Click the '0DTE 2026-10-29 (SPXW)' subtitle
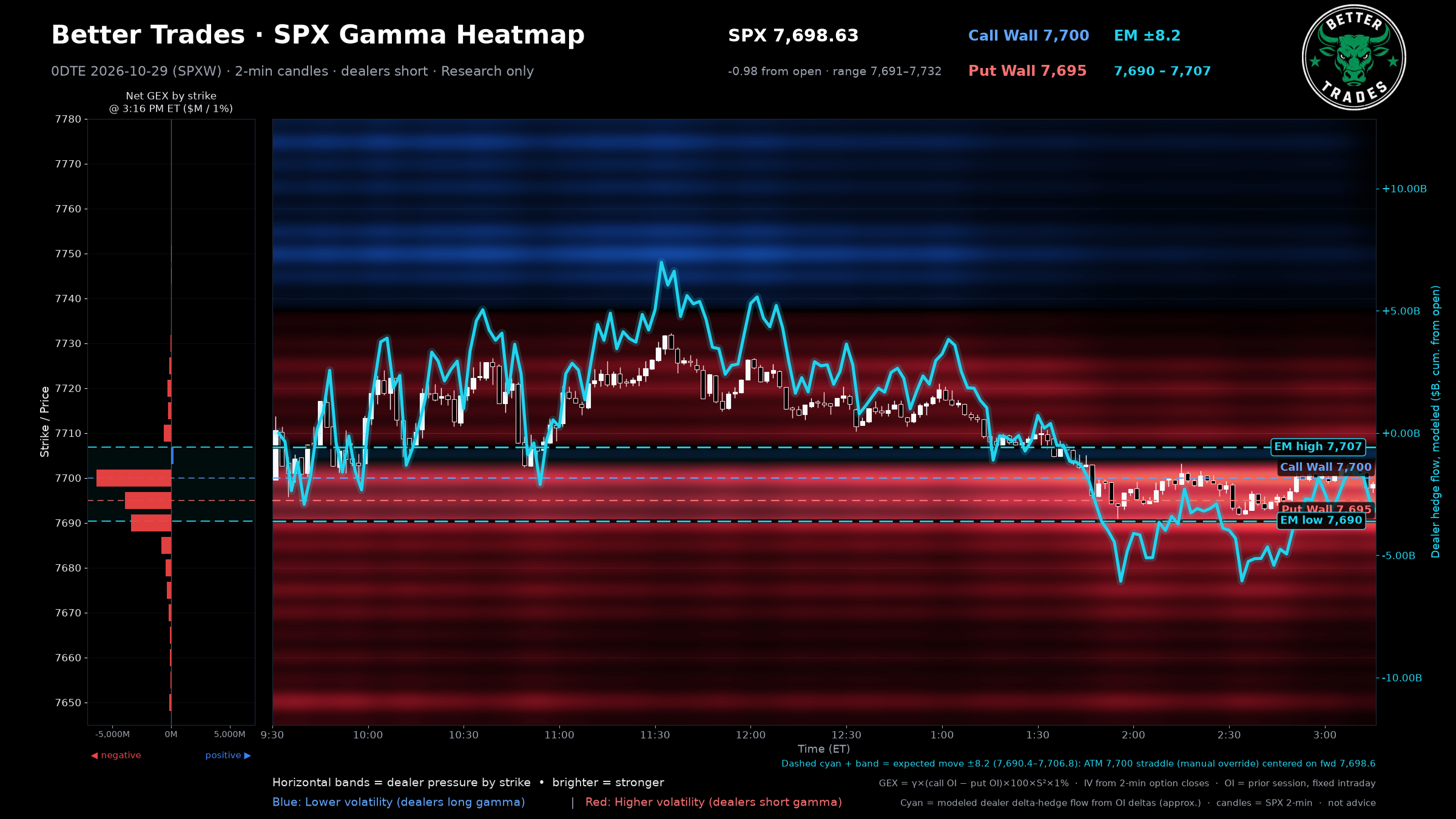 click(136, 71)
